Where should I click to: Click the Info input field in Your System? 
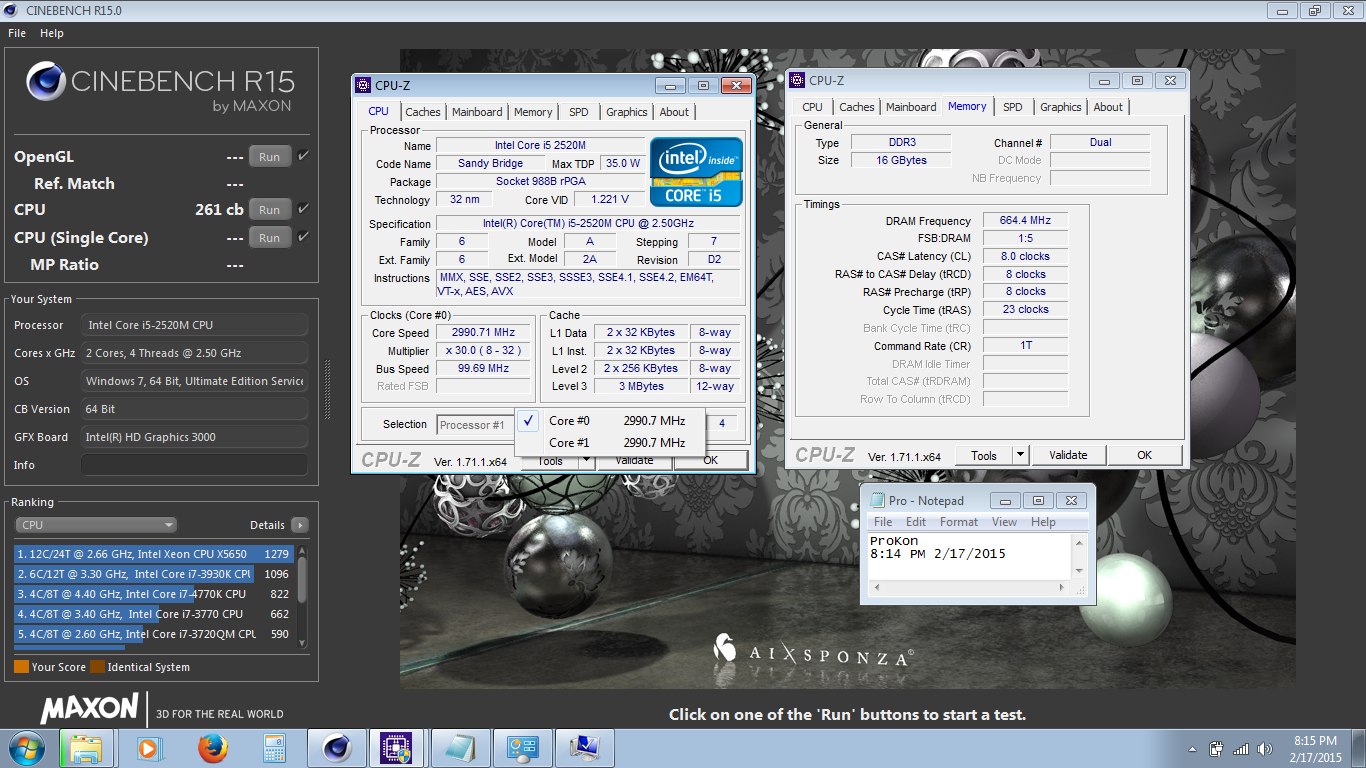click(x=194, y=465)
